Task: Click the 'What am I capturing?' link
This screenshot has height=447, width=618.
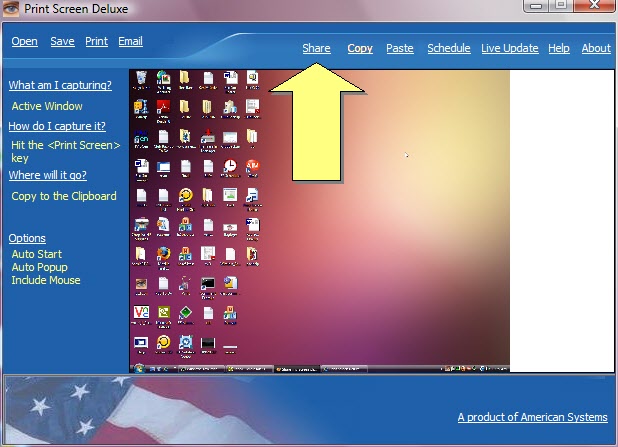Action: click(x=60, y=85)
